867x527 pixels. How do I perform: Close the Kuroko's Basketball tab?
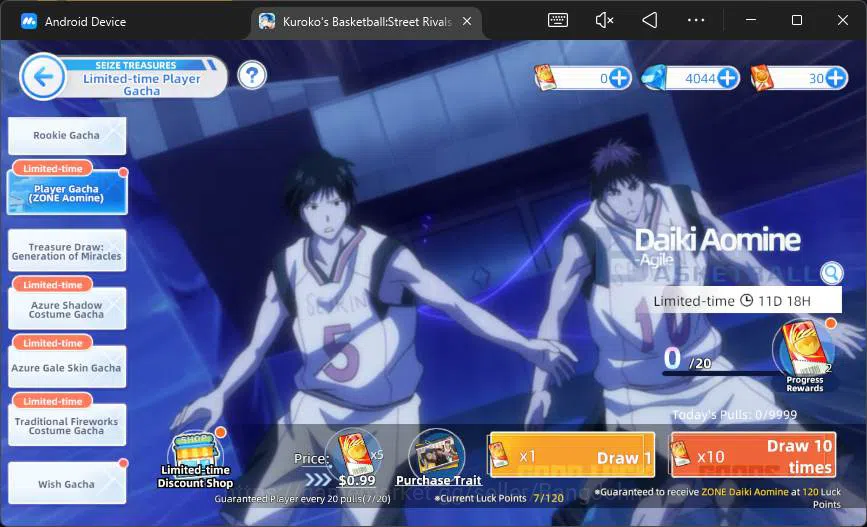tap(467, 21)
